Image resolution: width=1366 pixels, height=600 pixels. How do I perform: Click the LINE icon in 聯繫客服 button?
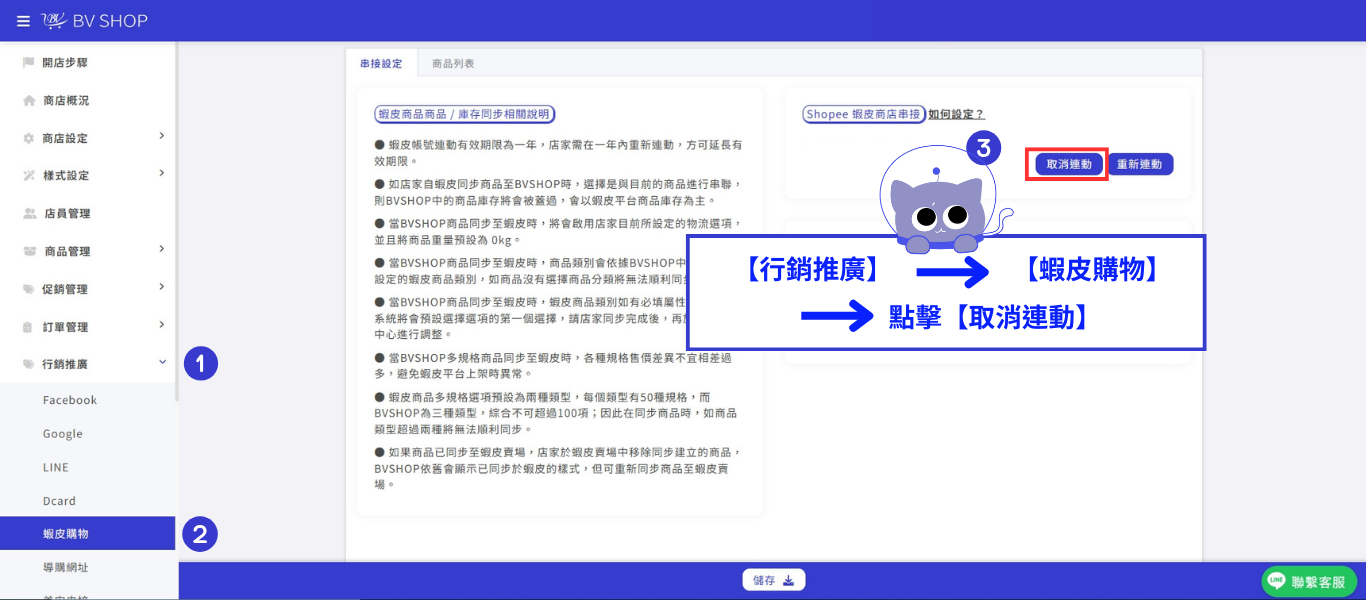point(1276,581)
